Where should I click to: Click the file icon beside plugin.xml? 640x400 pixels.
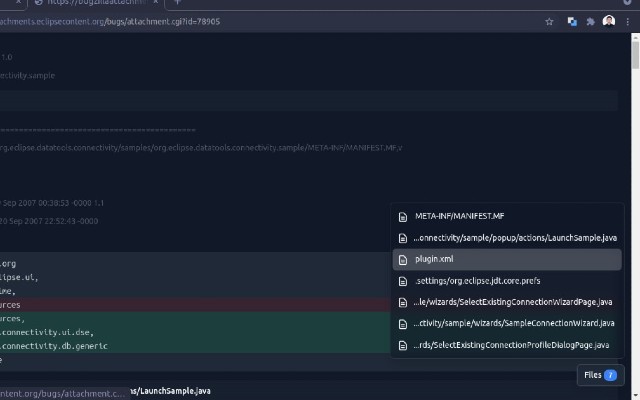(x=403, y=259)
